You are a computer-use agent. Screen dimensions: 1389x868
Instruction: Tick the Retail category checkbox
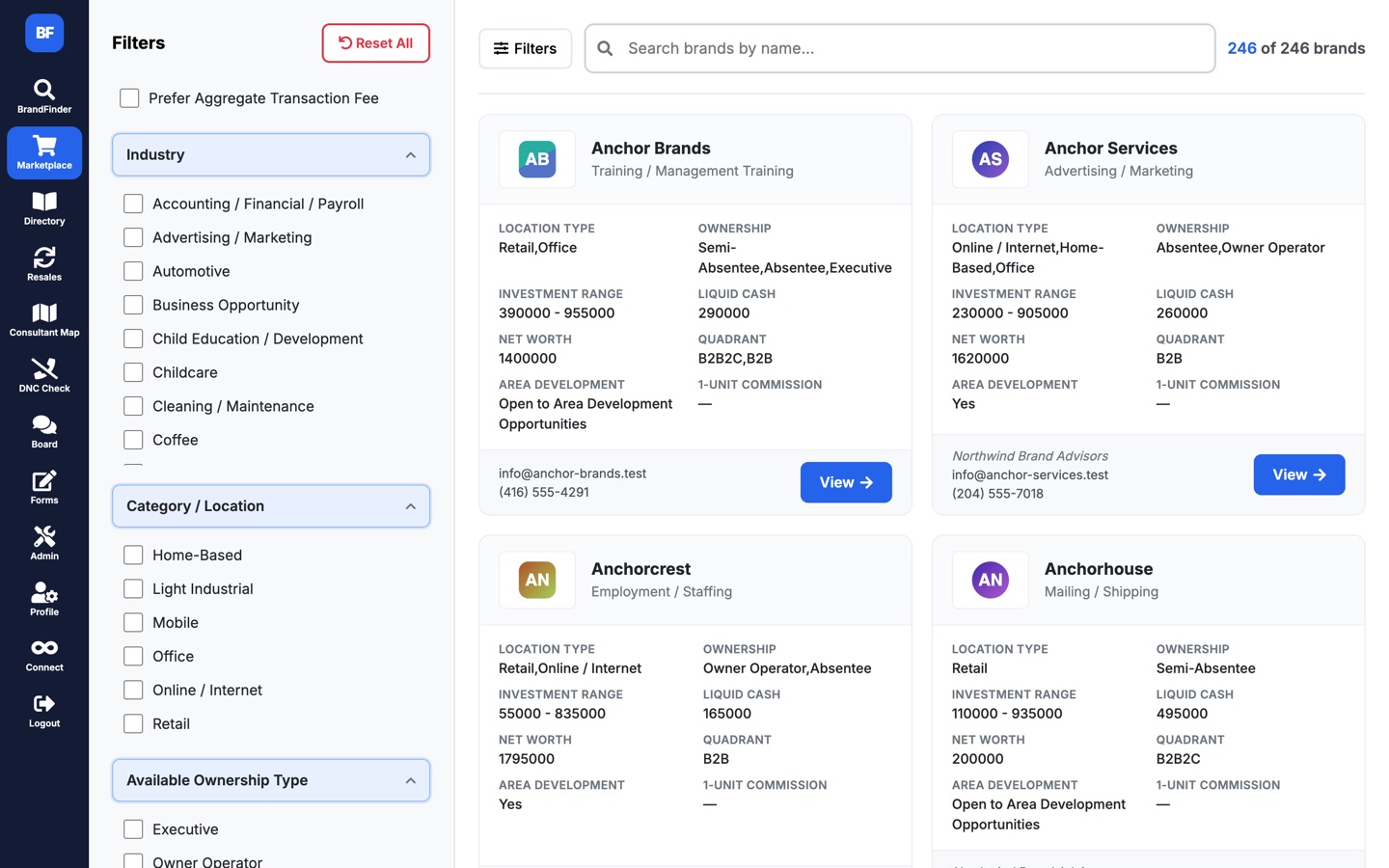click(x=133, y=723)
